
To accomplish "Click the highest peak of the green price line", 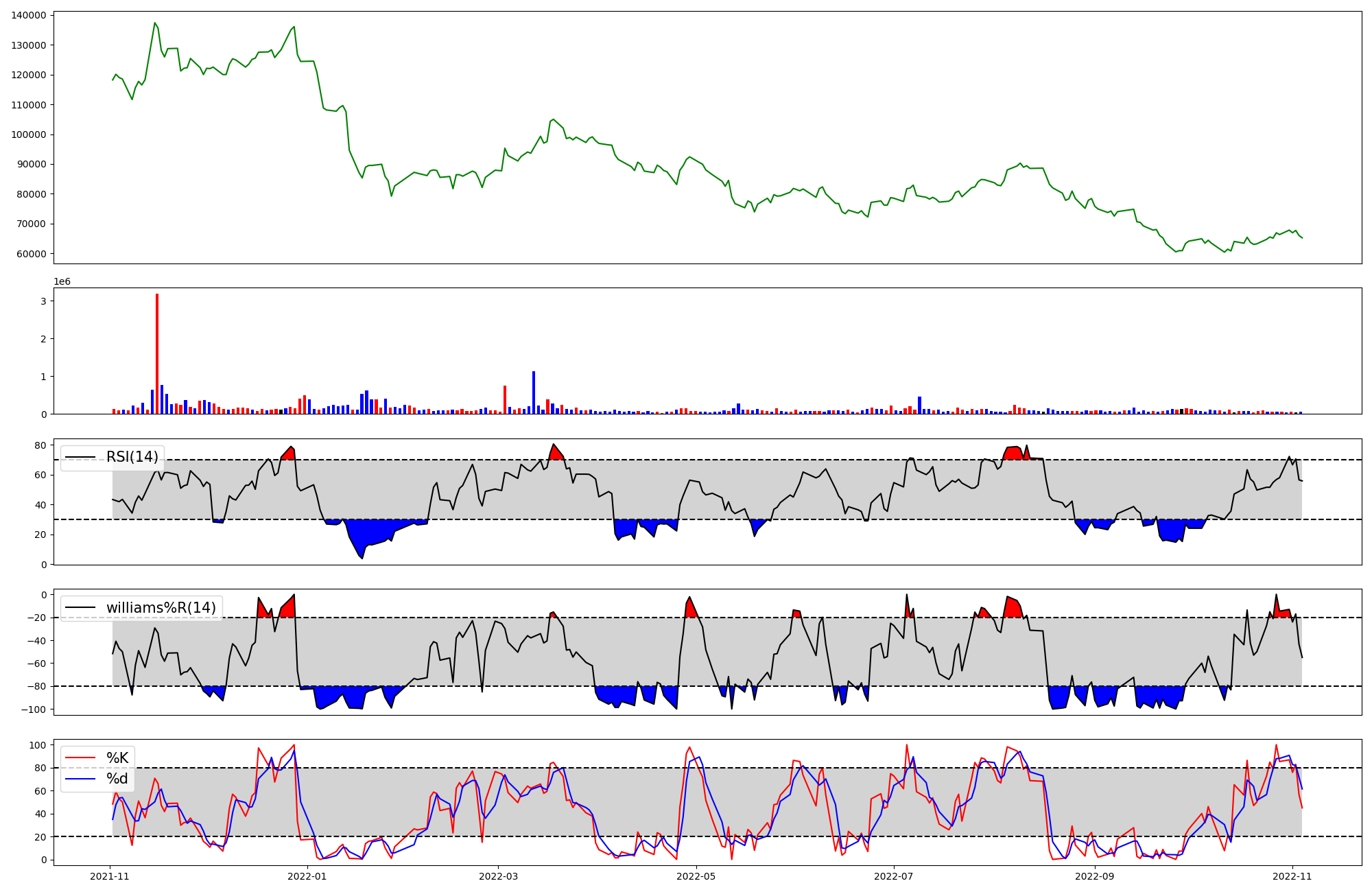I will coord(154,23).
